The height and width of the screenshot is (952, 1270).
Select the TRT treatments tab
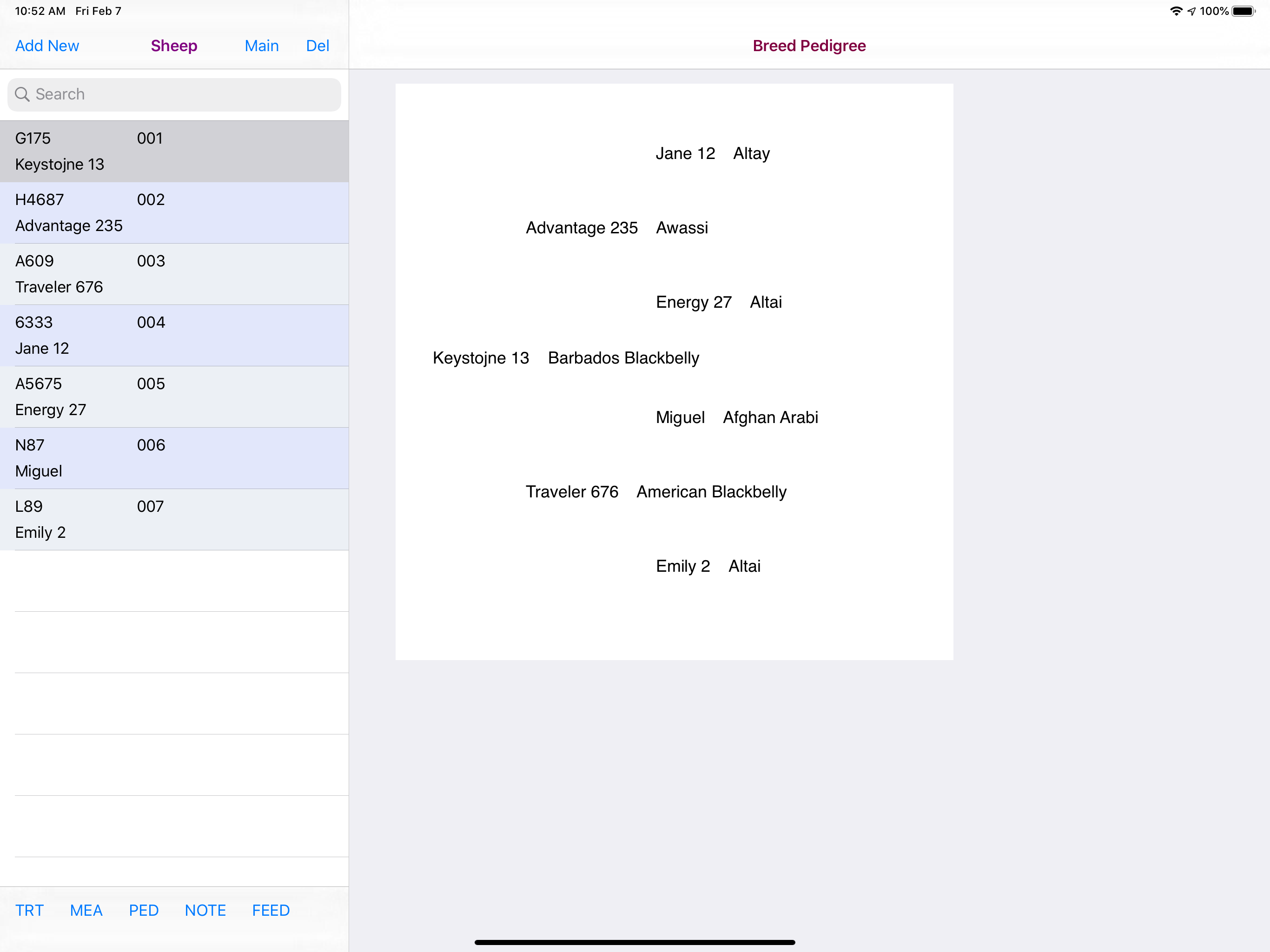click(30, 910)
